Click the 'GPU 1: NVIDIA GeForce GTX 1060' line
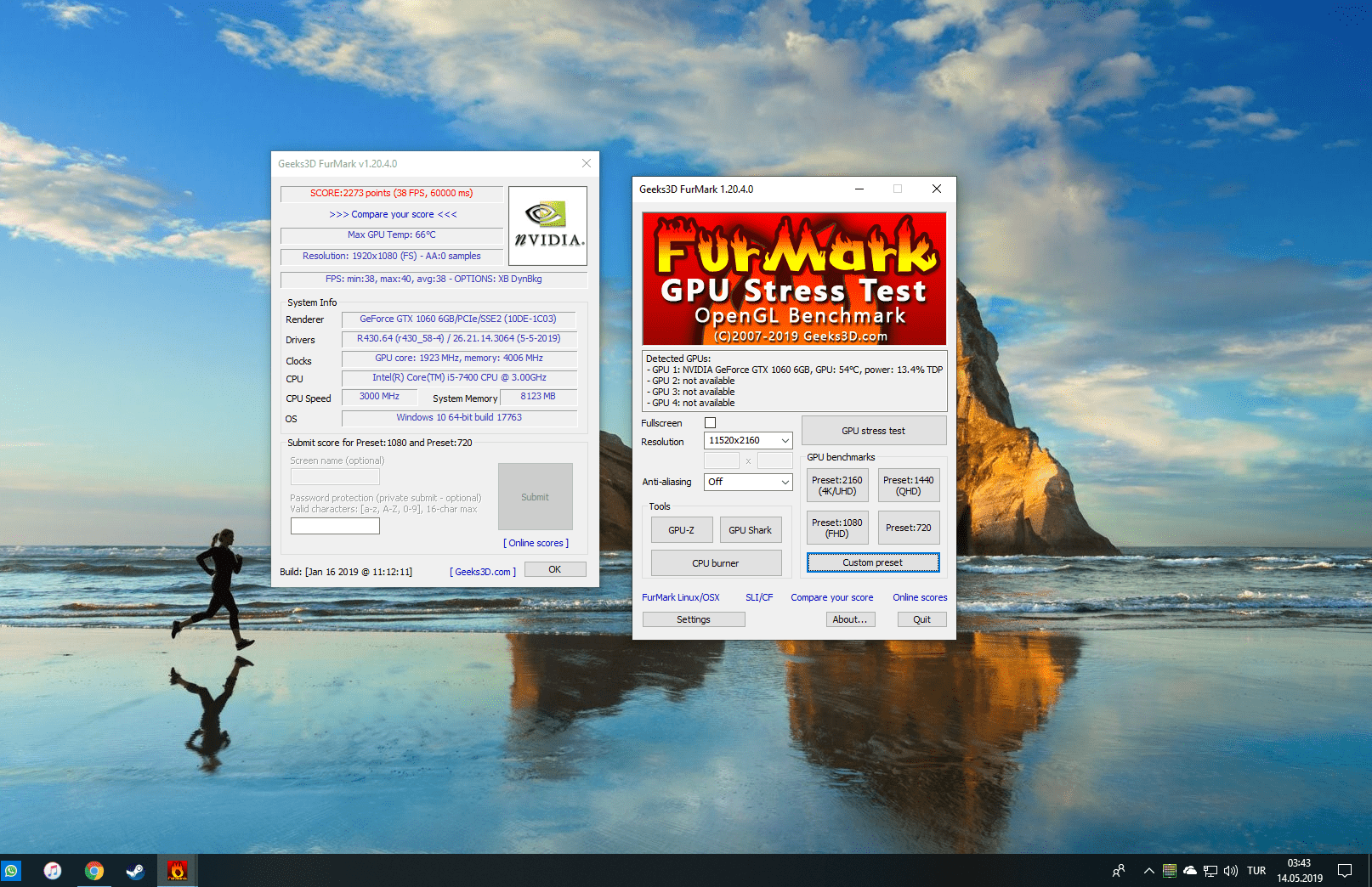This screenshot has width=1372, height=887. click(x=795, y=370)
